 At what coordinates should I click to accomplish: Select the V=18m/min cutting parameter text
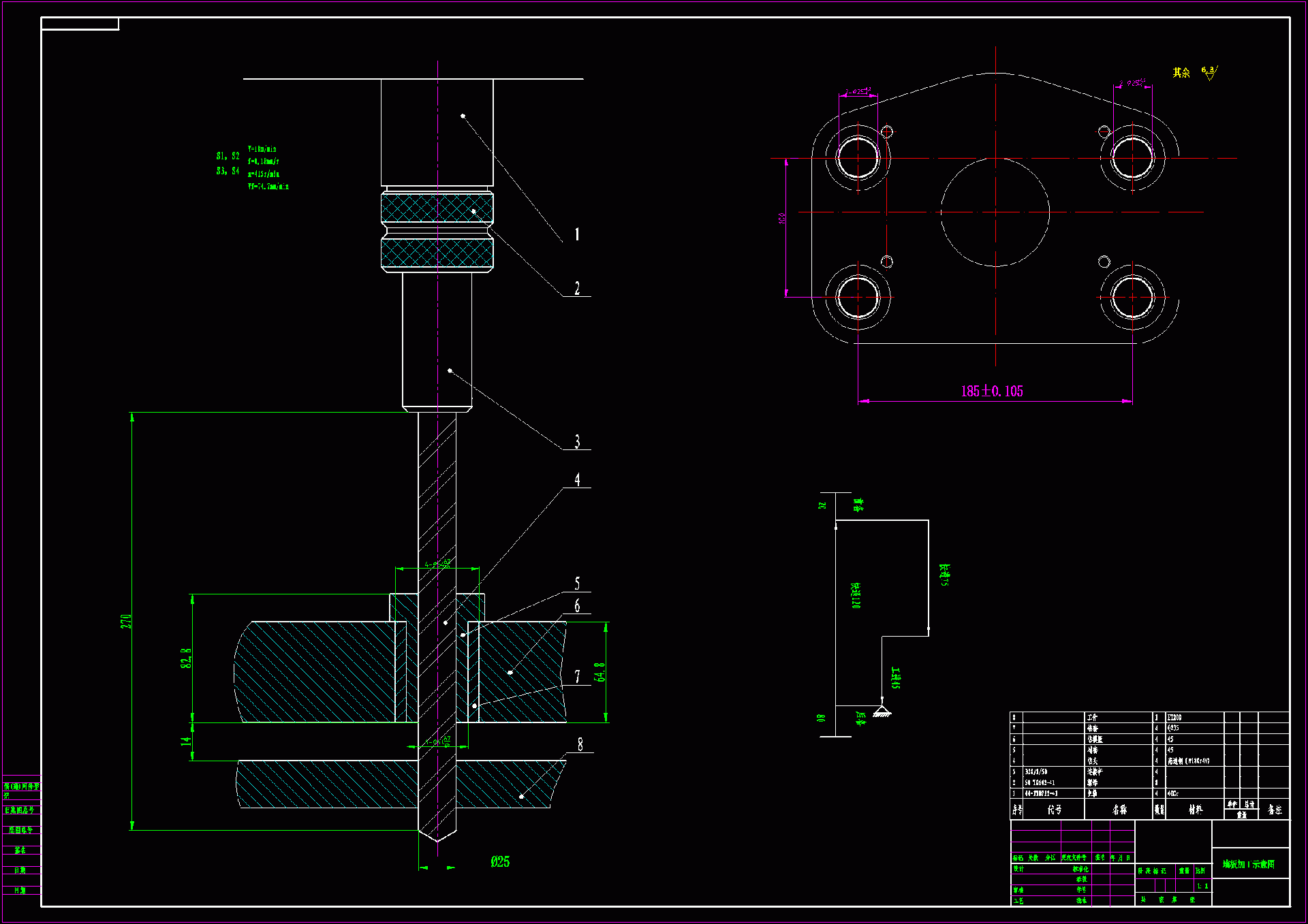pyautogui.click(x=262, y=149)
